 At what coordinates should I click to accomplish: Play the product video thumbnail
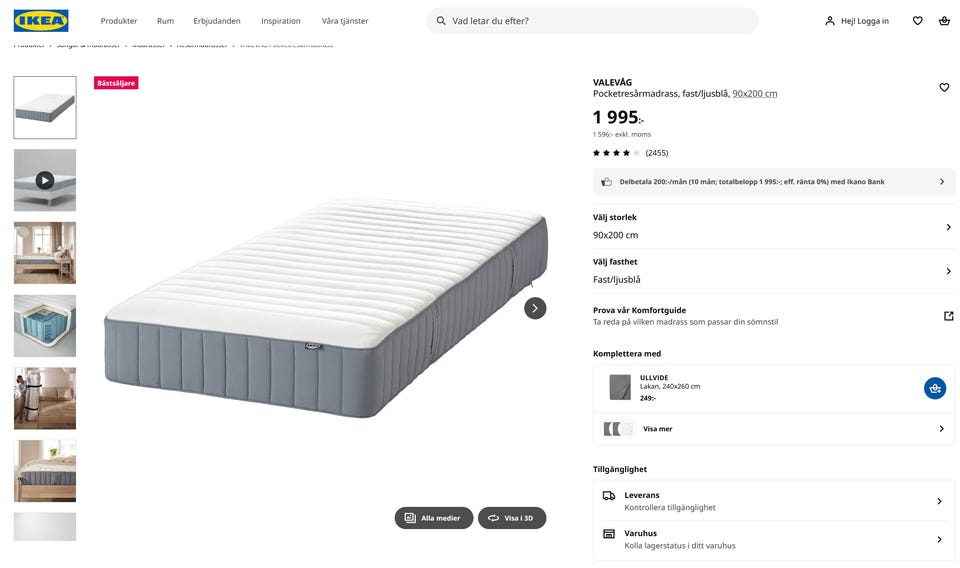point(45,180)
